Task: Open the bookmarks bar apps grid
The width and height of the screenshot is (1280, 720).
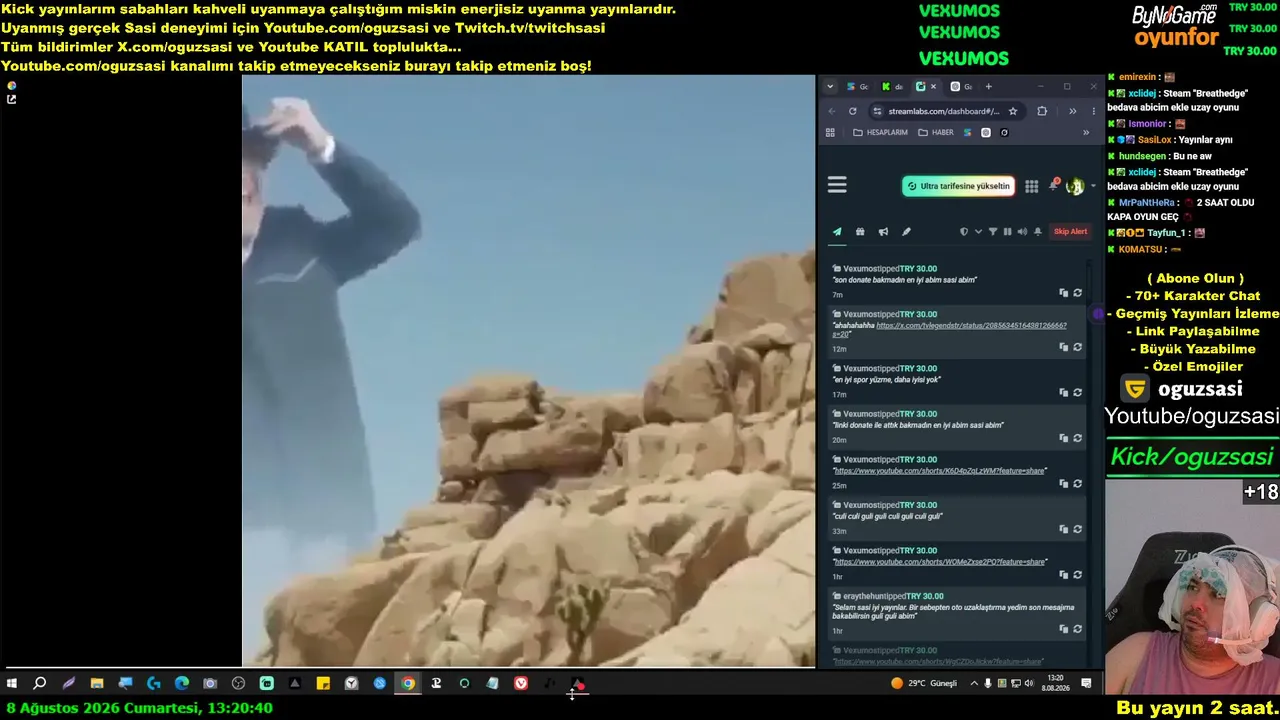Action: [x=830, y=132]
